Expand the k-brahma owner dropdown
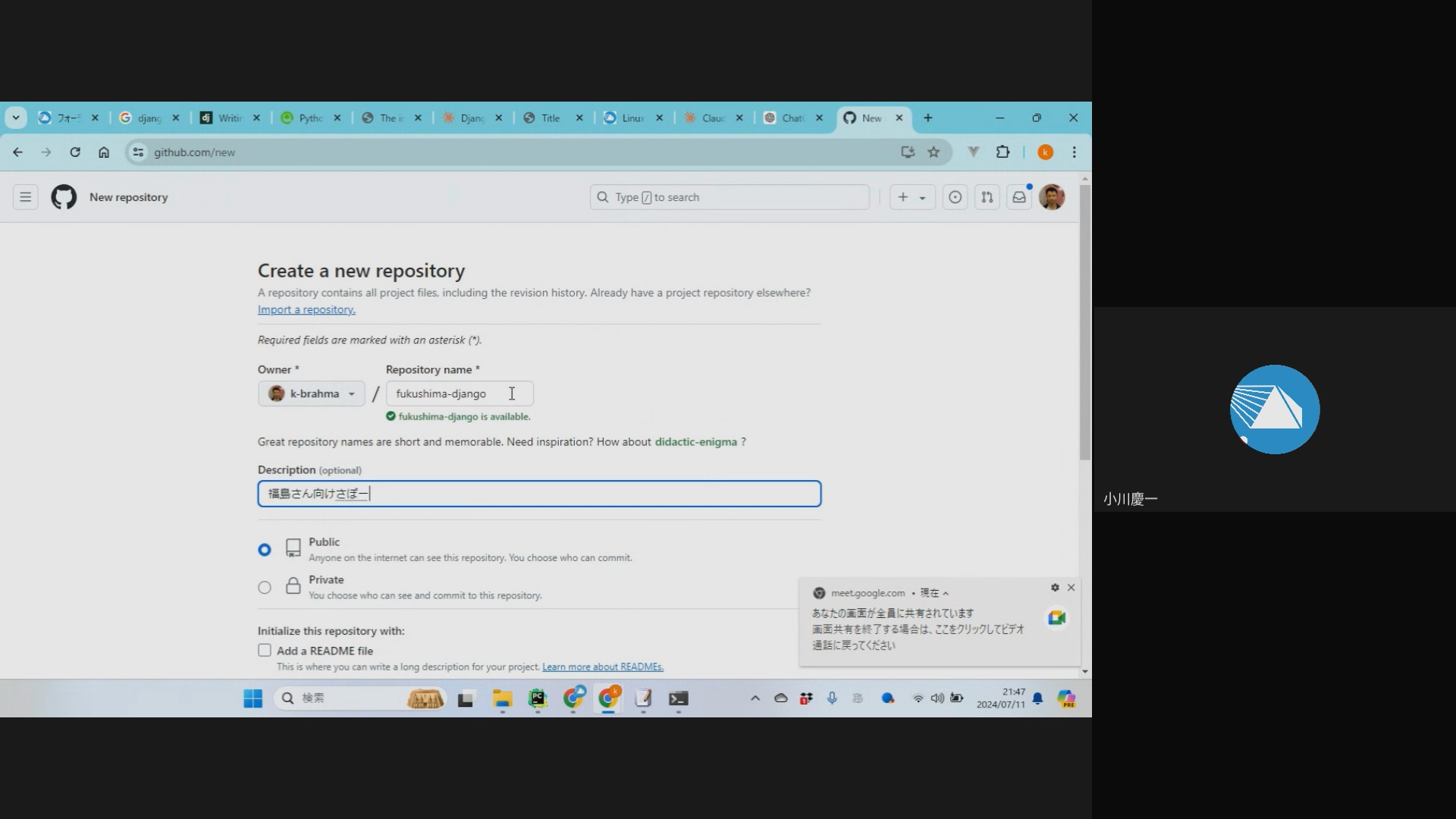 click(311, 394)
